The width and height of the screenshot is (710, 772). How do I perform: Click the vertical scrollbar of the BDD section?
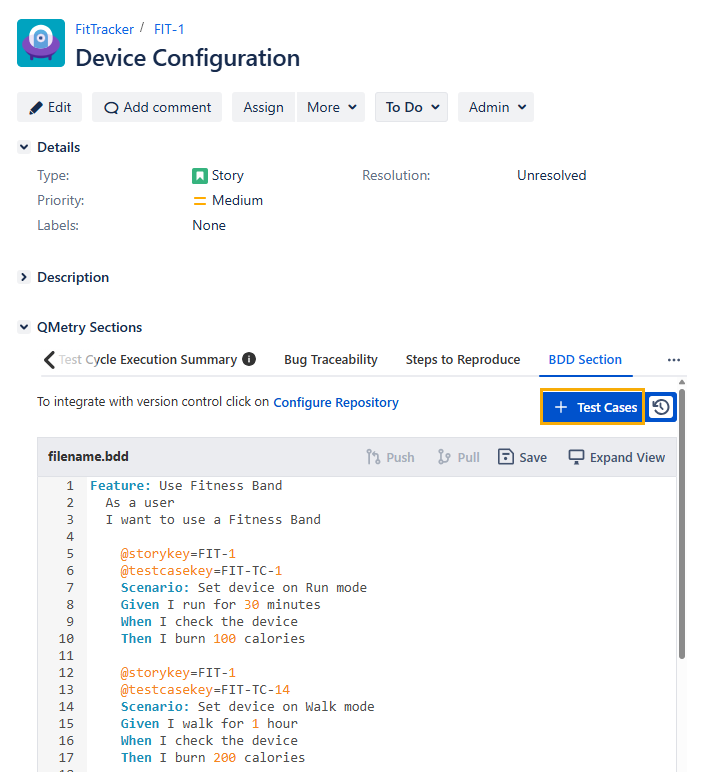[682, 524]
